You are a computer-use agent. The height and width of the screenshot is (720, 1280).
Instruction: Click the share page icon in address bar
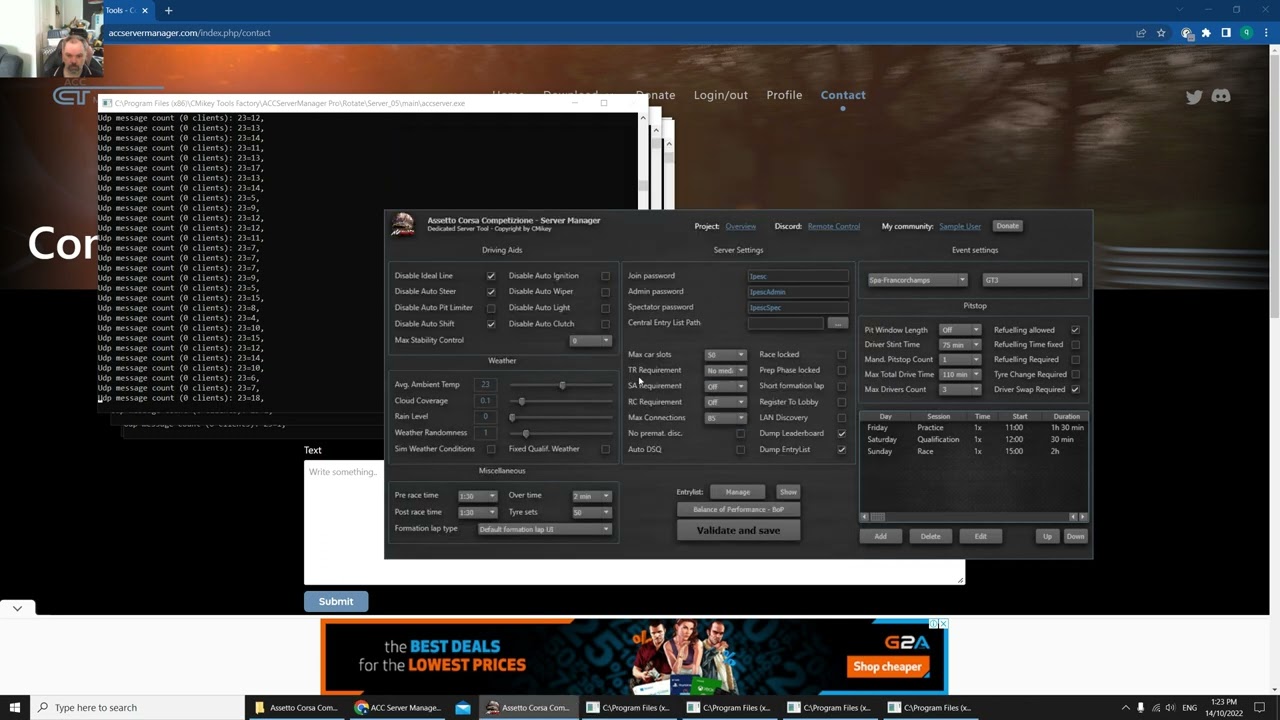(1141, 33)
